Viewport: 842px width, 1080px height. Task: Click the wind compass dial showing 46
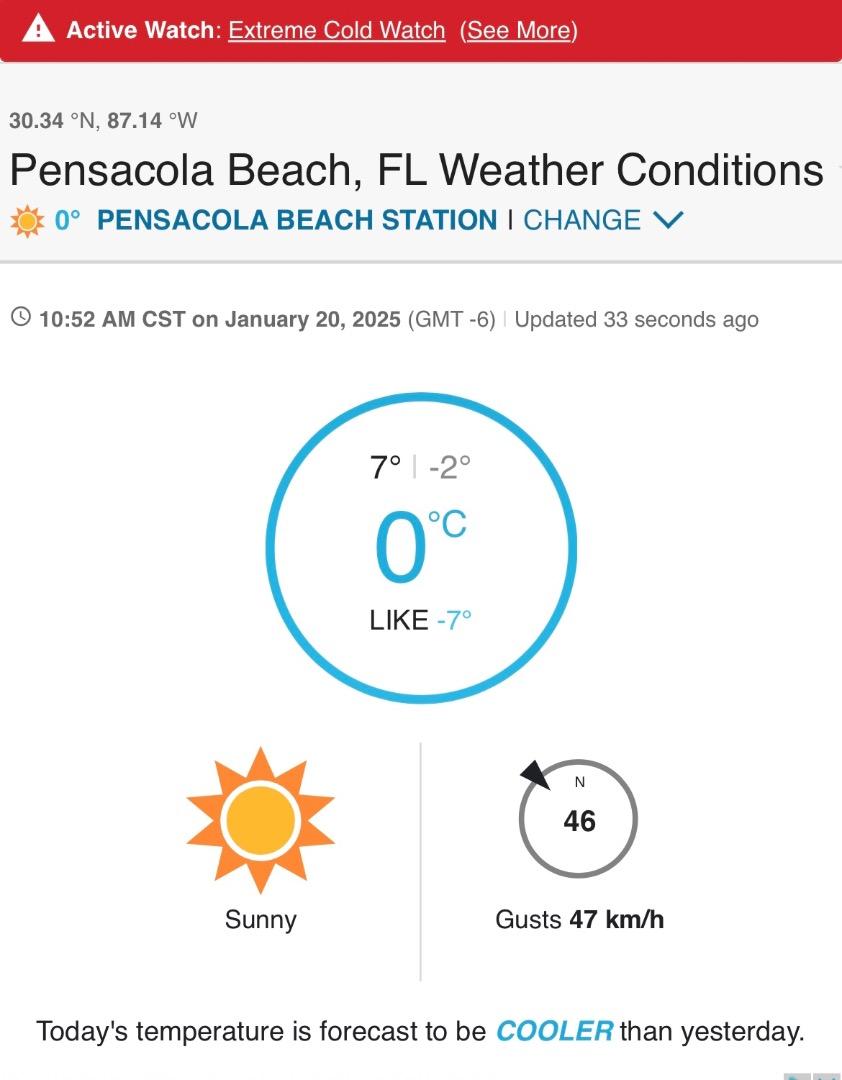point(579,818)
